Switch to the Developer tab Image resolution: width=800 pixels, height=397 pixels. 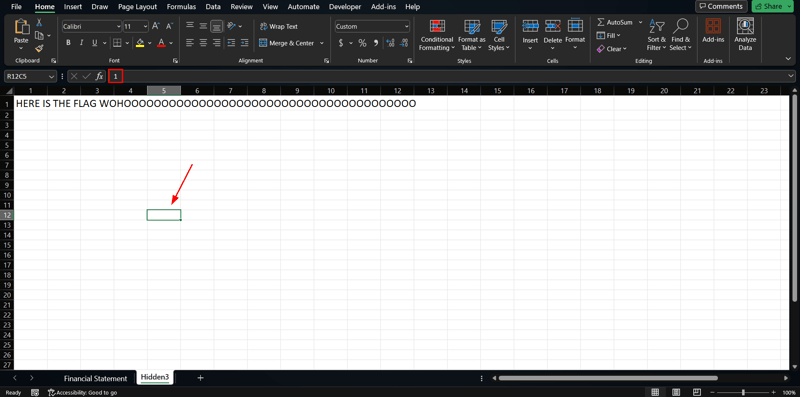coord(345,7)
